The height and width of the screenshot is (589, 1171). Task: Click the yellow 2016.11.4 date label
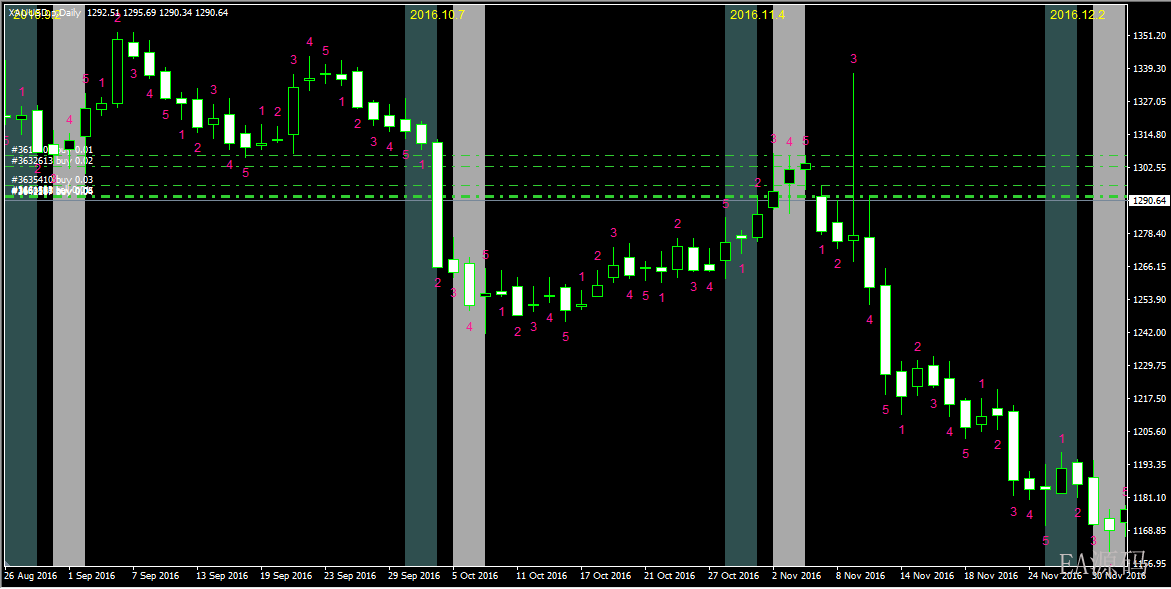click(x=757, y=14)
